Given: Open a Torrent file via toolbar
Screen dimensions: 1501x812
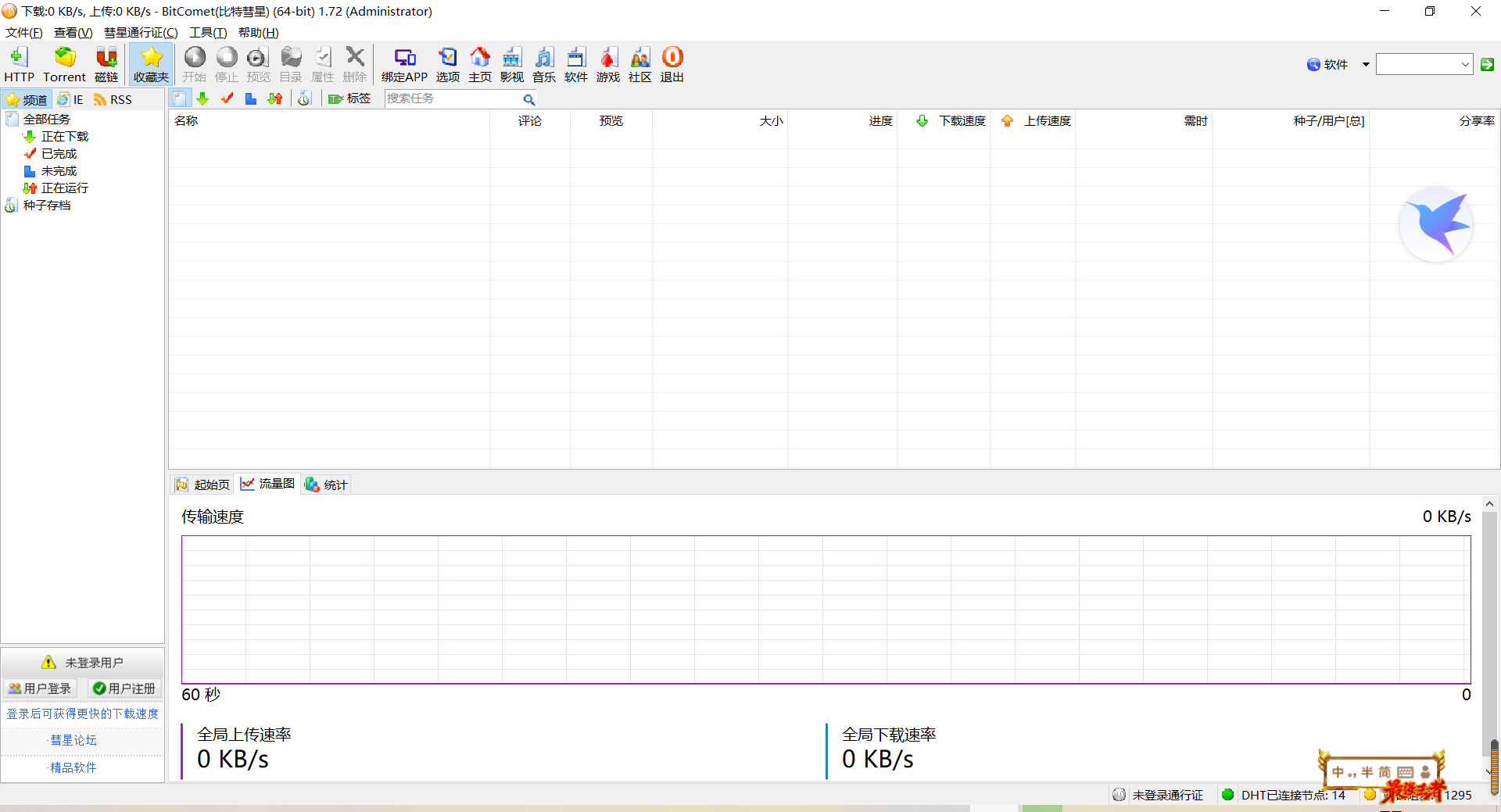Looking at the screenshot, I should (64, 64).
